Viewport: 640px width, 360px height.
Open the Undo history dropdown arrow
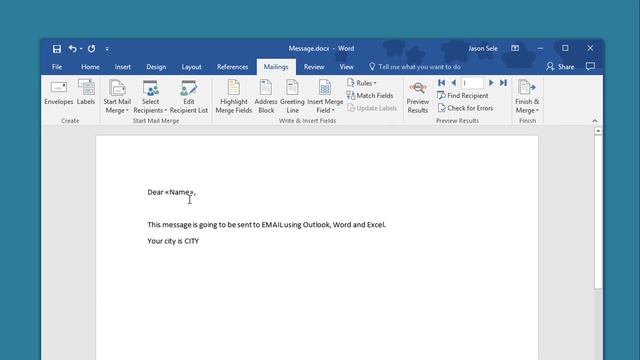point(81,49)
